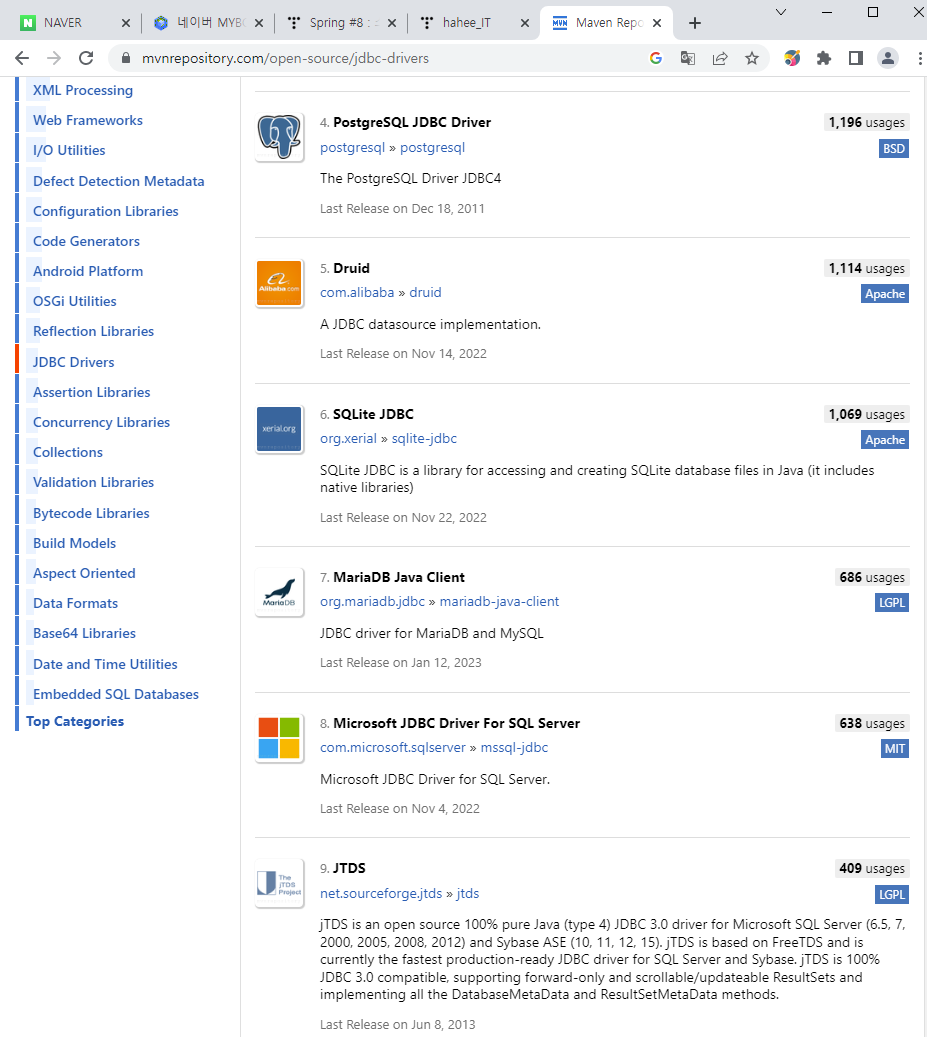
Task: Click the mssql-jdbc artifact link
Action: pyautogui.click(x=514, y=747)
